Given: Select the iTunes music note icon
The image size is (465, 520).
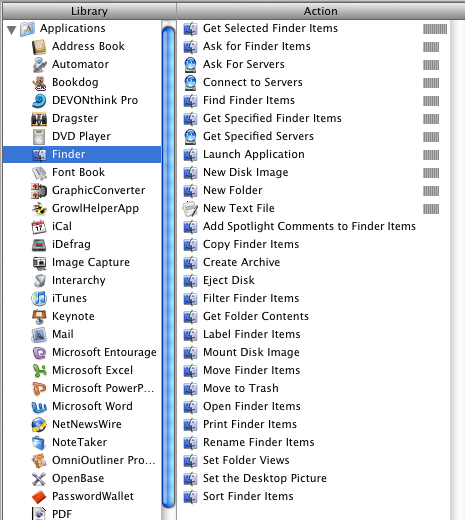Looking at the screenshot, I should click(39, 299).
